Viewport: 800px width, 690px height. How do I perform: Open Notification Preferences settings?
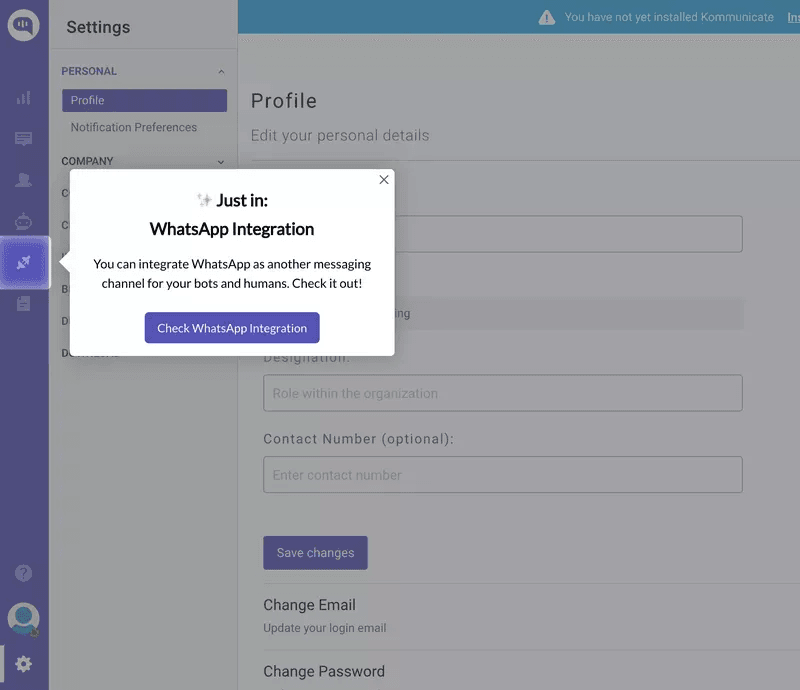pyautogui.click(x=134, y=127)
